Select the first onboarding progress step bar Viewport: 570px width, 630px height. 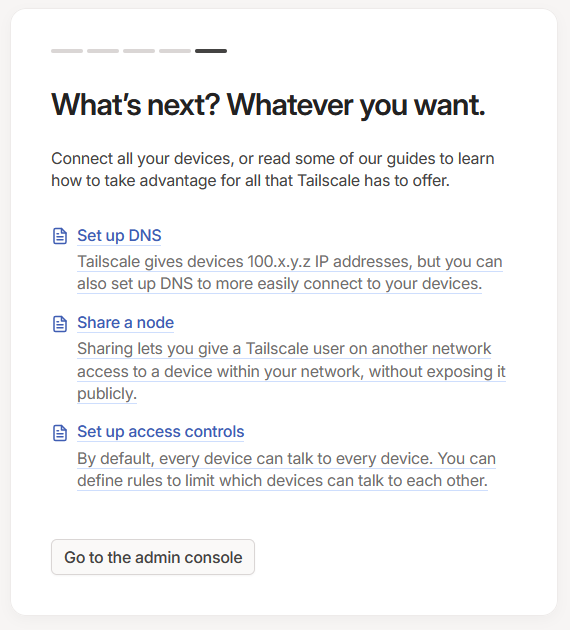(x=67, y=51)
